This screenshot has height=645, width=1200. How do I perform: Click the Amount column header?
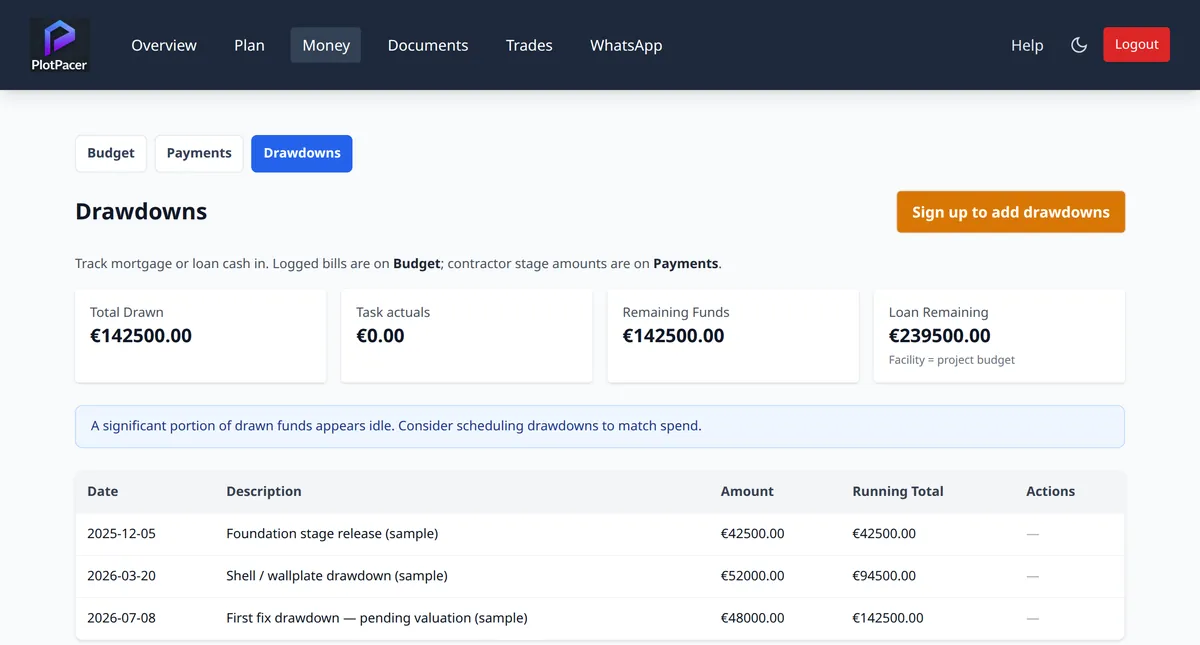747,491
